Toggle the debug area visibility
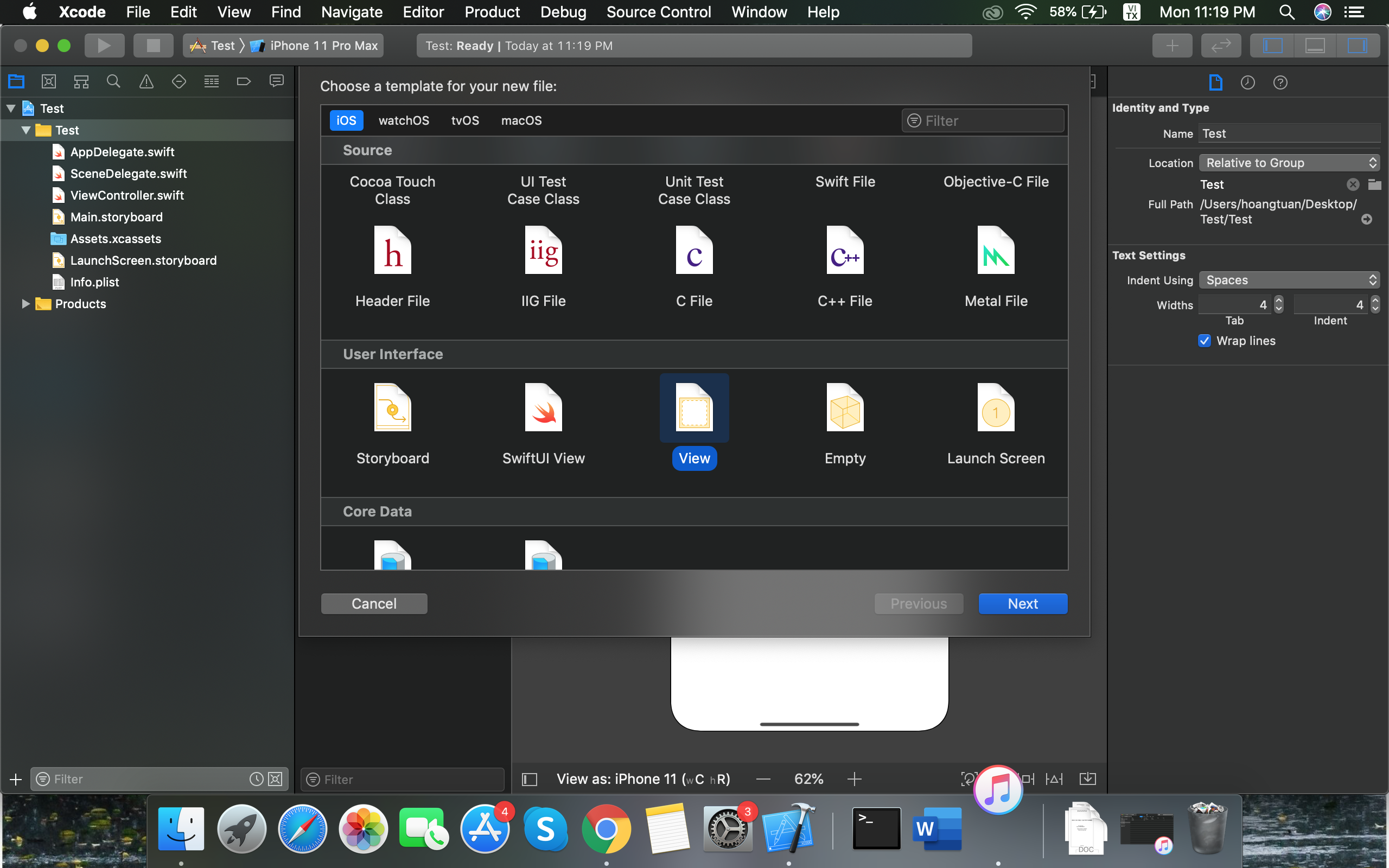 [1315, 46]
